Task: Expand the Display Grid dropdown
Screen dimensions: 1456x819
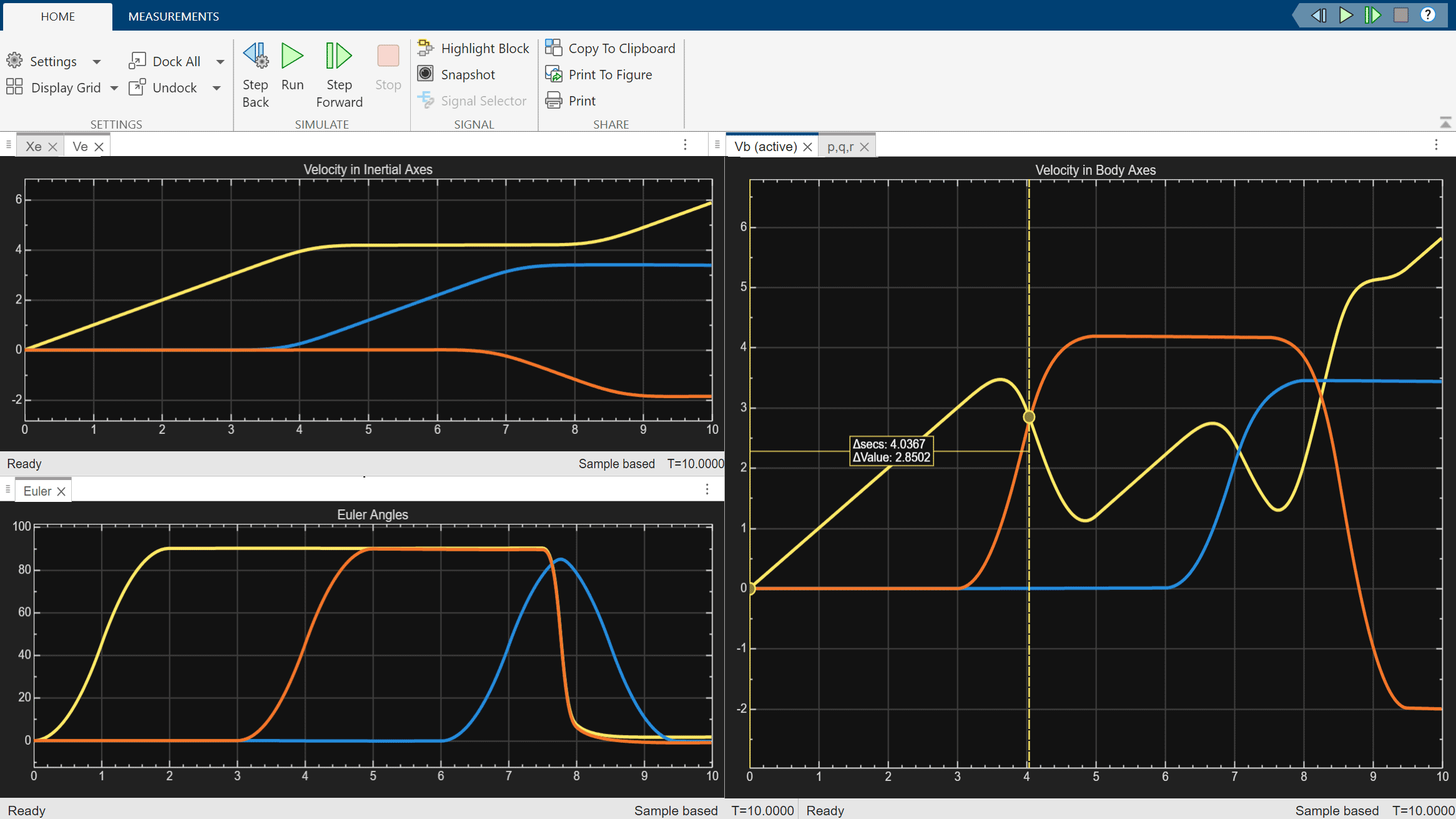Action: [x=114, y=88]
